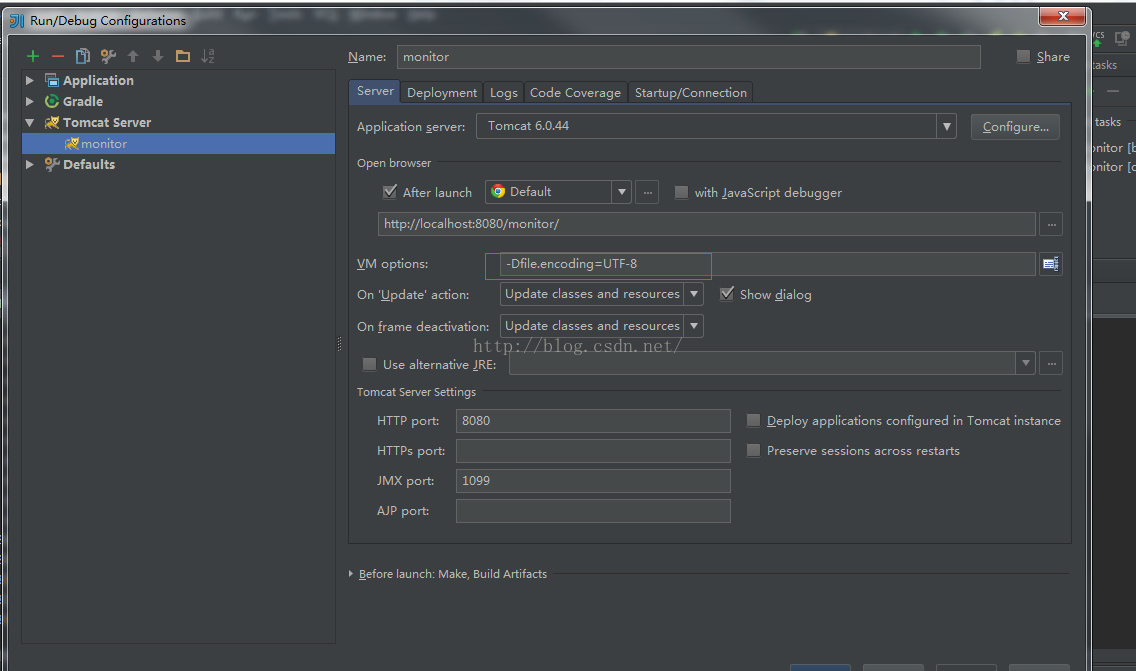
Task: Expand the Before launch section
Action: [351, 574]
